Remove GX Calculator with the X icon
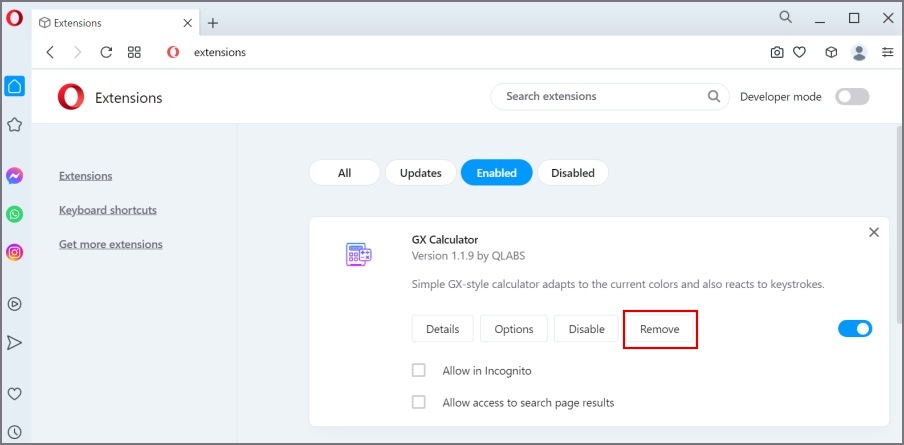The height and width of the screenshot is (445, 904). [874, 232]
